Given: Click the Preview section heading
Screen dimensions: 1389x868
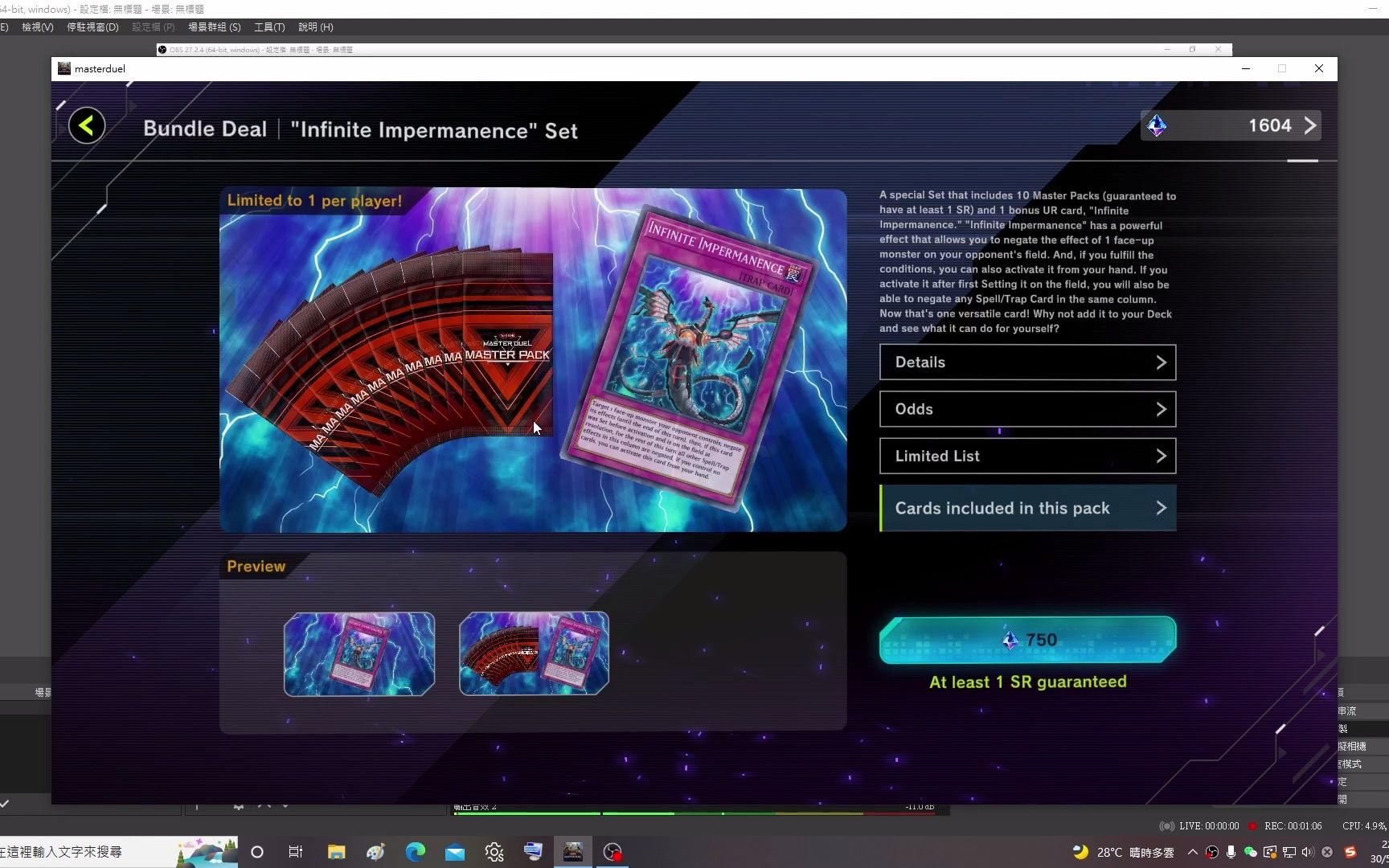Looking at the screenshot, I should [x=256, y=567].
